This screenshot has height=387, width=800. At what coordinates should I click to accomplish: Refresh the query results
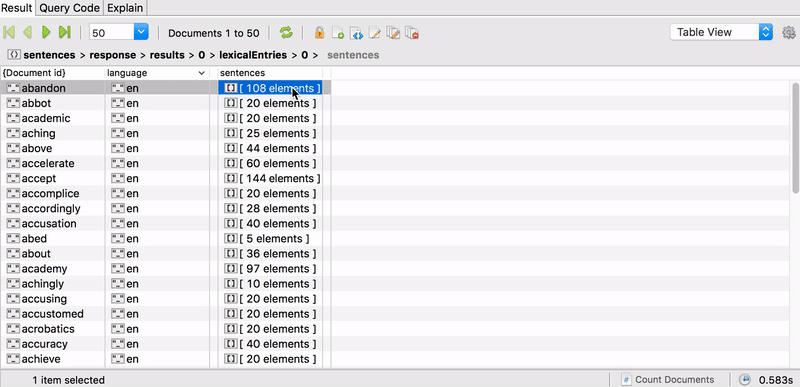click(286, 33)
